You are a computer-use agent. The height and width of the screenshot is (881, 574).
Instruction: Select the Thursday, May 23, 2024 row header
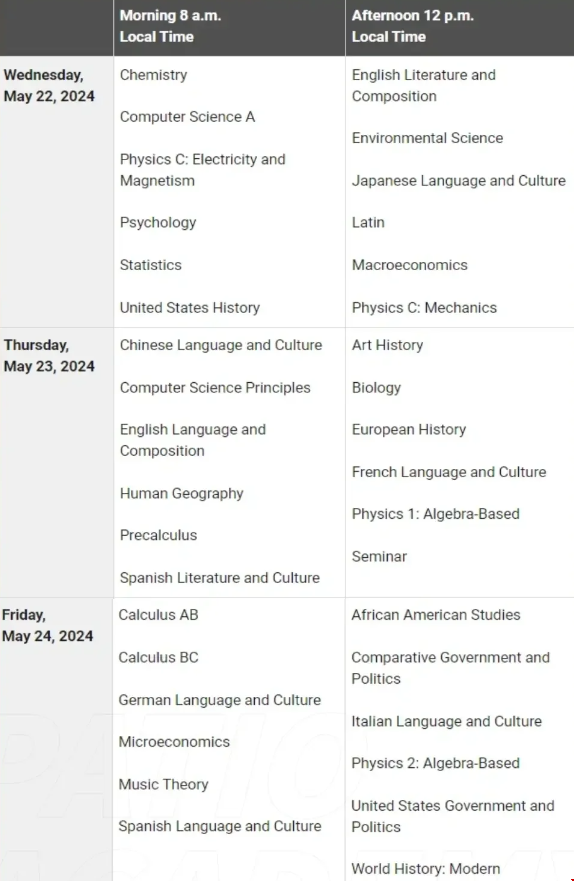49,356
